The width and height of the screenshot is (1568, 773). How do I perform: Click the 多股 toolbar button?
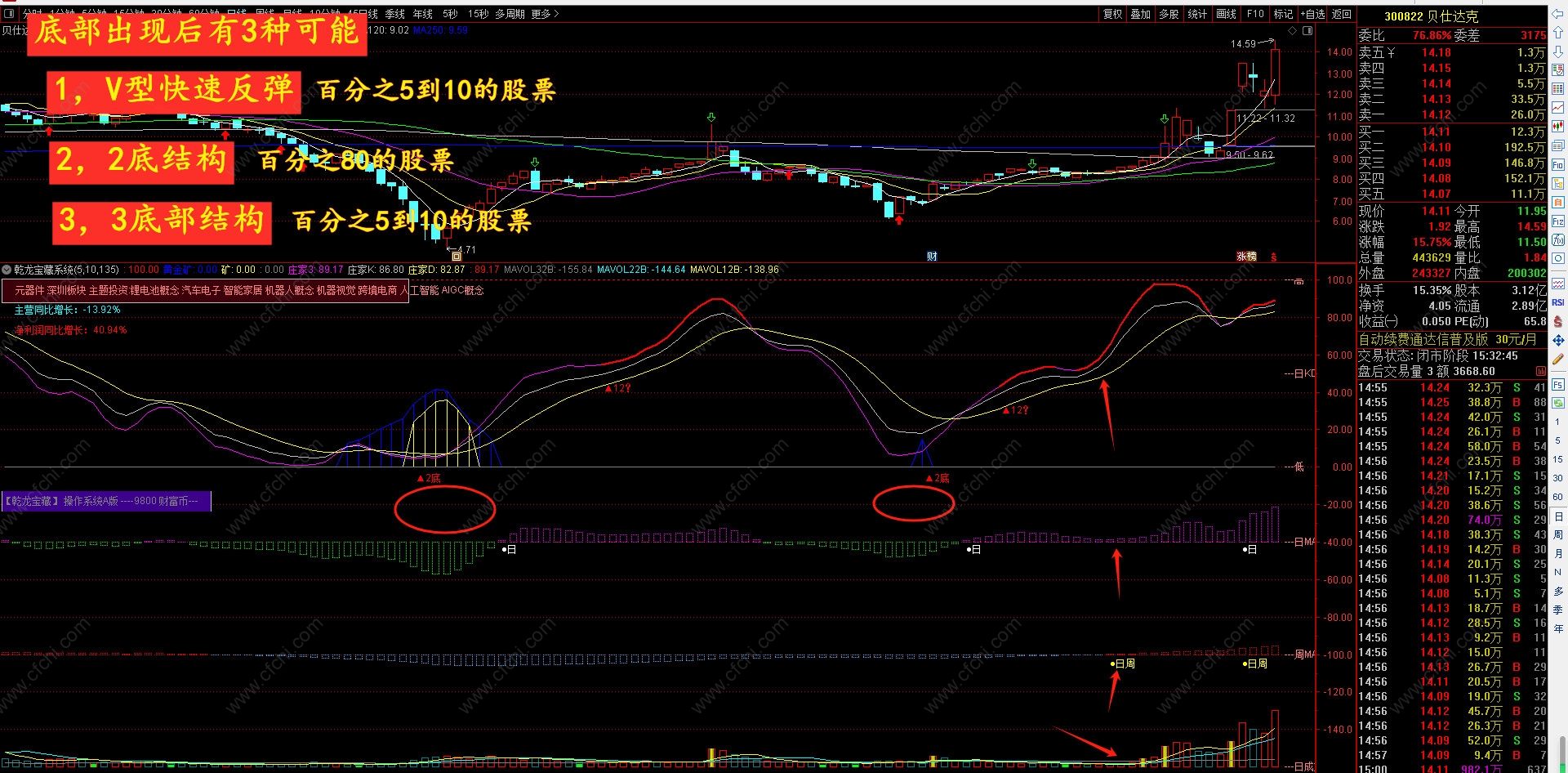pos(1169,14)
